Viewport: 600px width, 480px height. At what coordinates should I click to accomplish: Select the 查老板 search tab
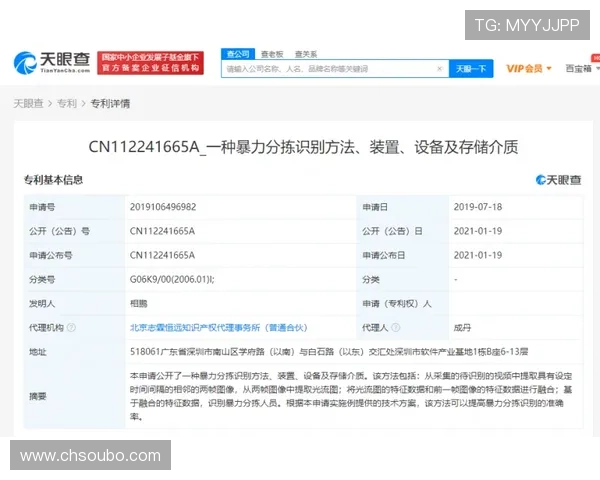pyautogui.click(x=272, y=54)
